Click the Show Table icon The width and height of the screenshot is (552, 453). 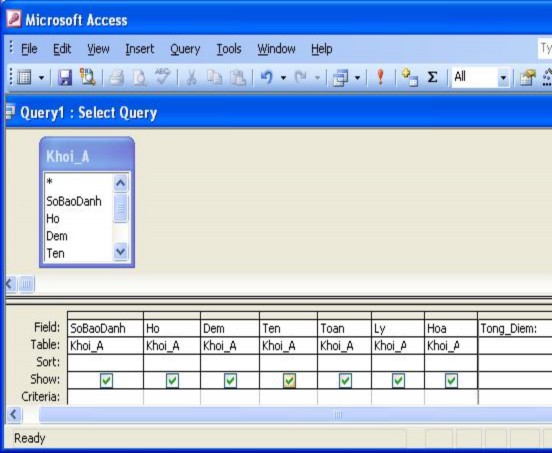(x=410, y=77)
